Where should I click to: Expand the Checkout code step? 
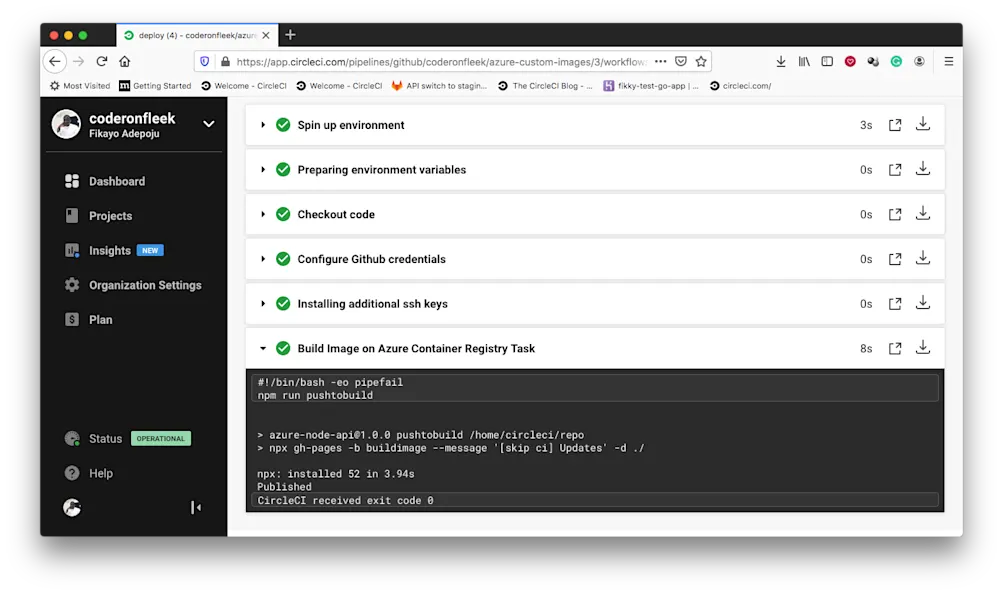tap(263, 214)
